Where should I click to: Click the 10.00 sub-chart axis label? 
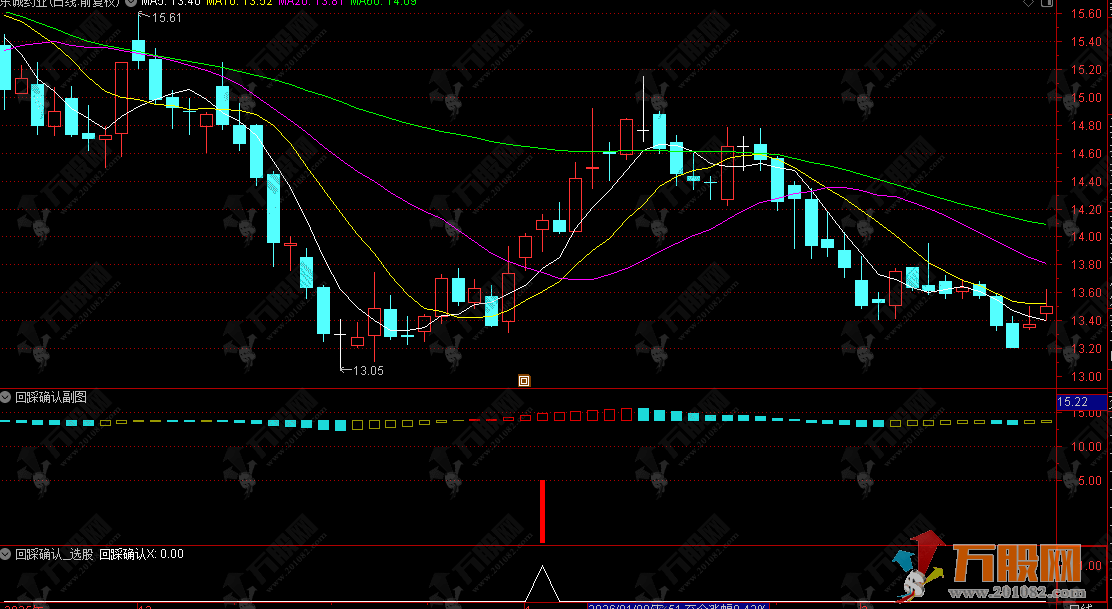(x=1086, y=447)
